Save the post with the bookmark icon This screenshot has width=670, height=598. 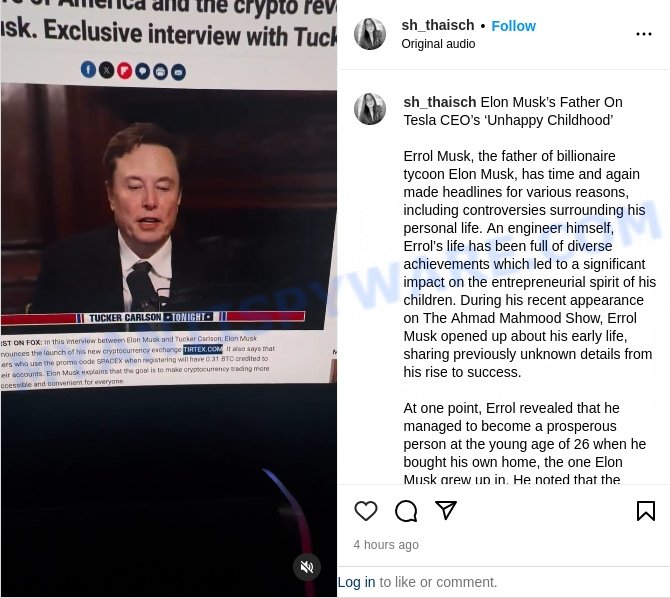pos(646,511)
